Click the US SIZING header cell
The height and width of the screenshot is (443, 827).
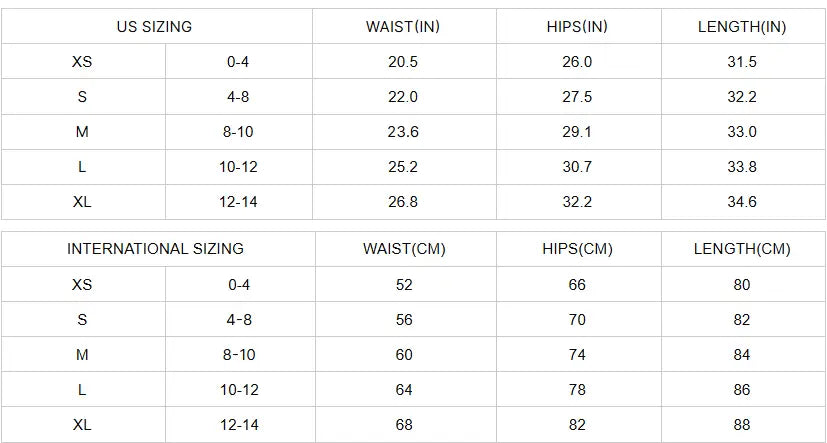[x=154, y=27]
